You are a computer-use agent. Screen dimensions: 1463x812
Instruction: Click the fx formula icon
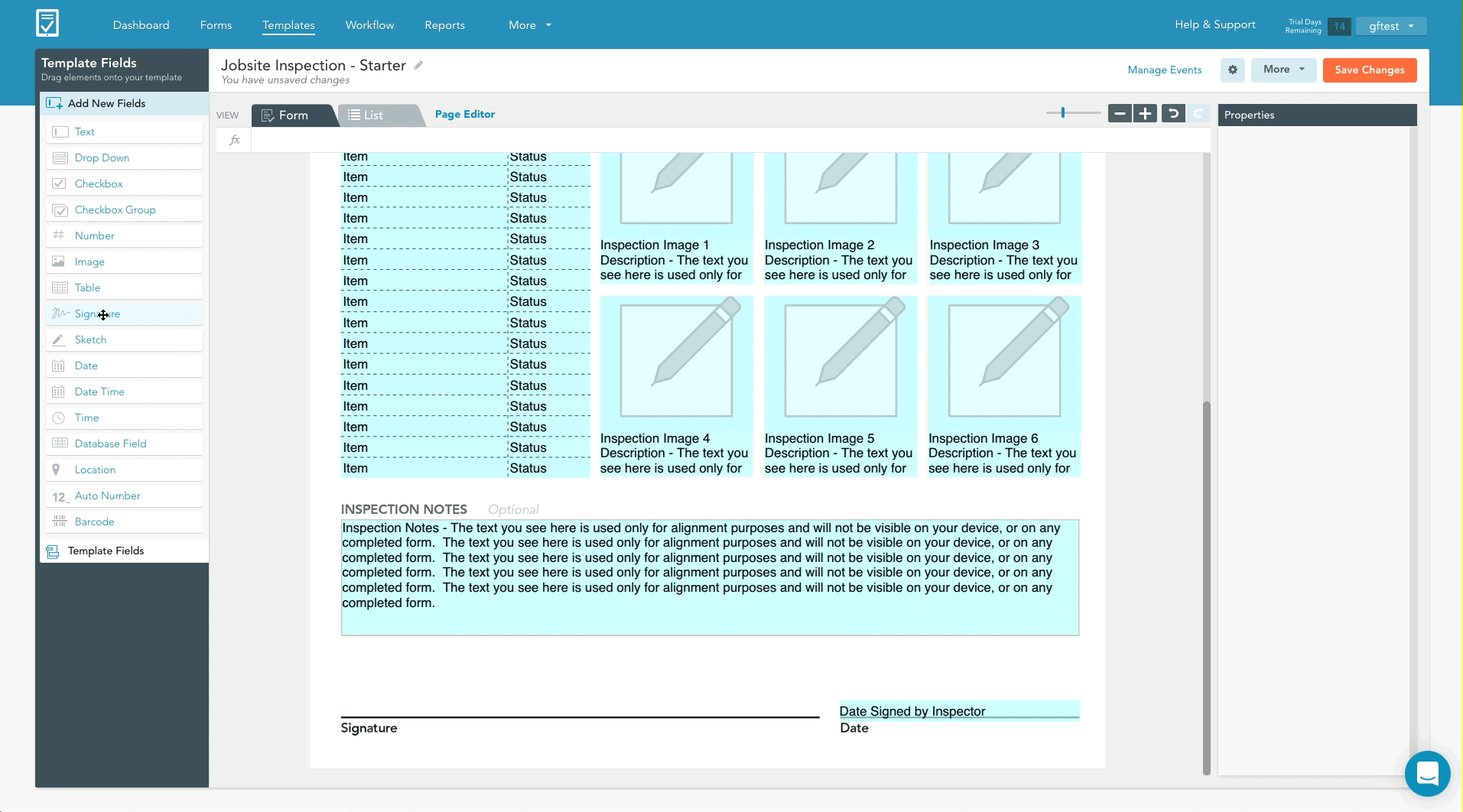click(235, 140)
